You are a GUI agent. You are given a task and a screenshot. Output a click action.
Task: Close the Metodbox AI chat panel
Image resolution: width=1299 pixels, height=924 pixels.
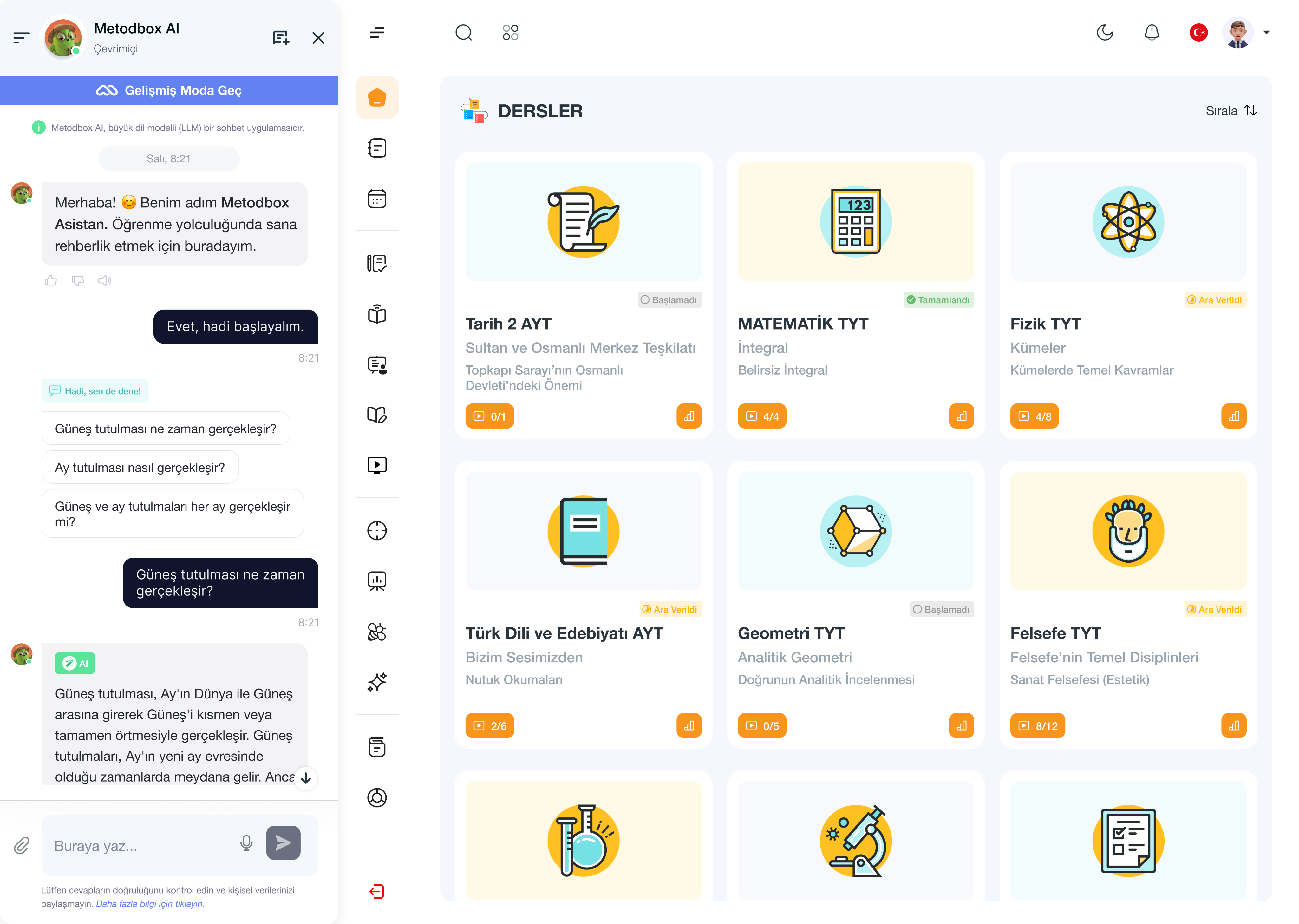click(318, 38)
